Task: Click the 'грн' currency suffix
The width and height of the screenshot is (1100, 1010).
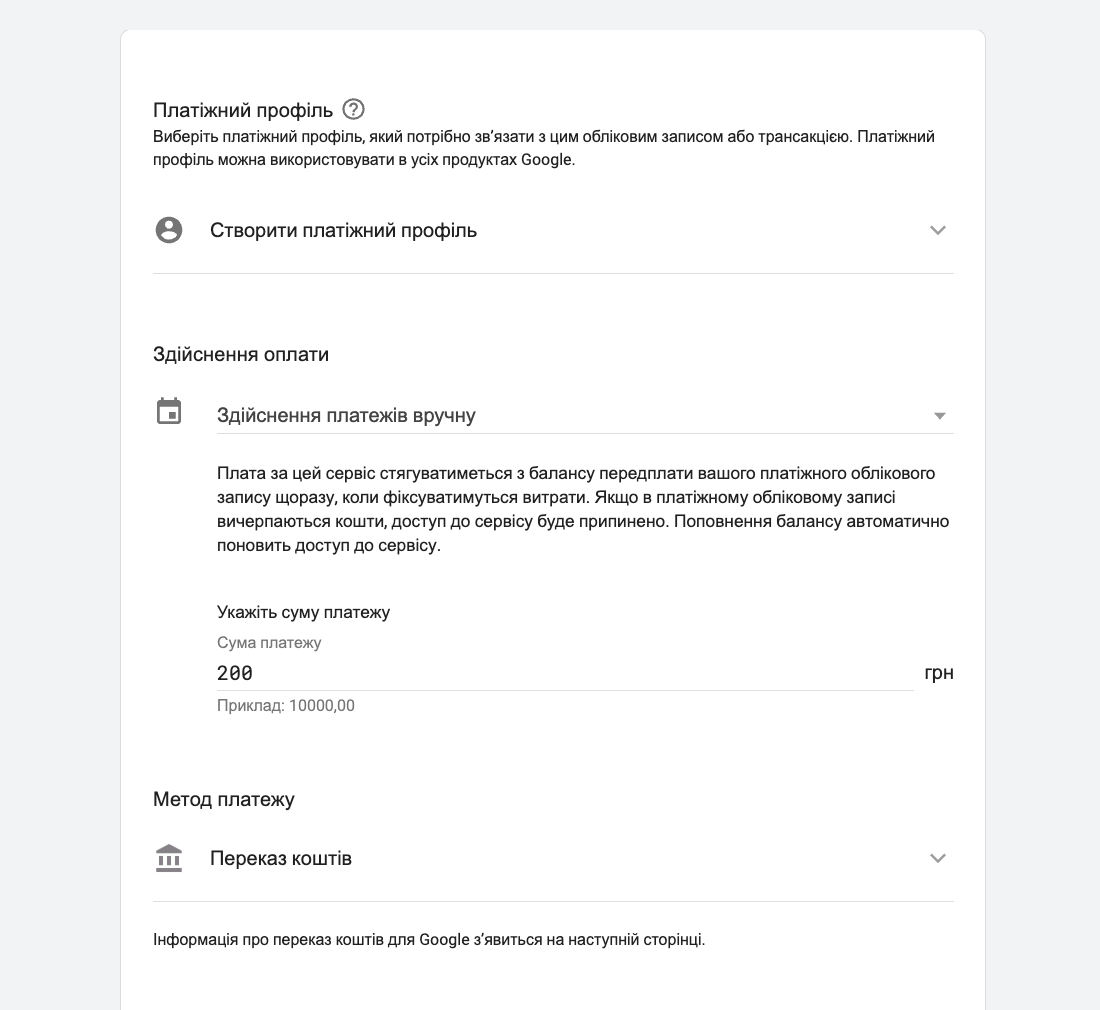Action: click(x=938, y=673)
